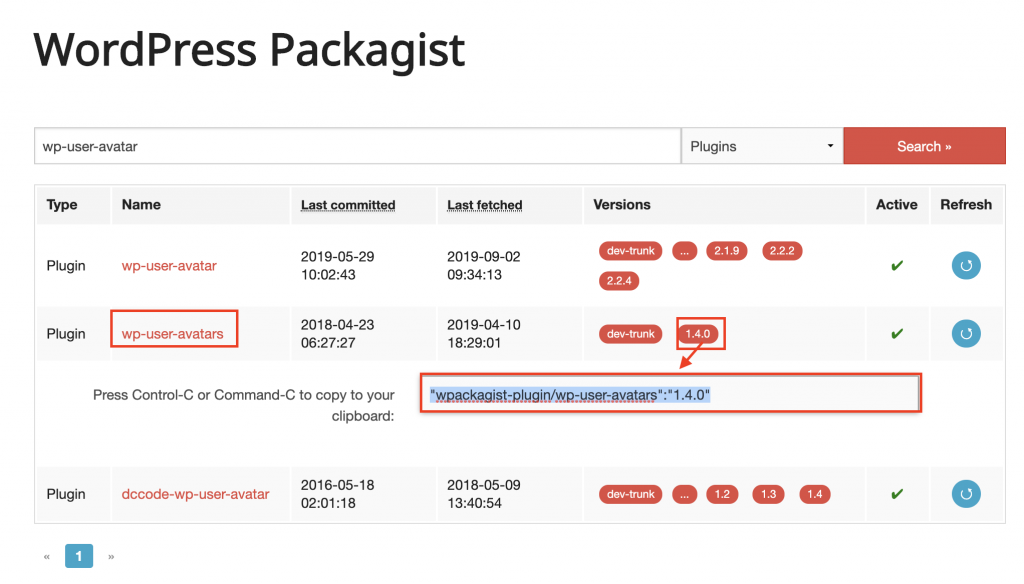The height and width of the screenshot is (584, 1024).
Task: Select version 2.2.2 badge
Action: [x=782, y=251]
